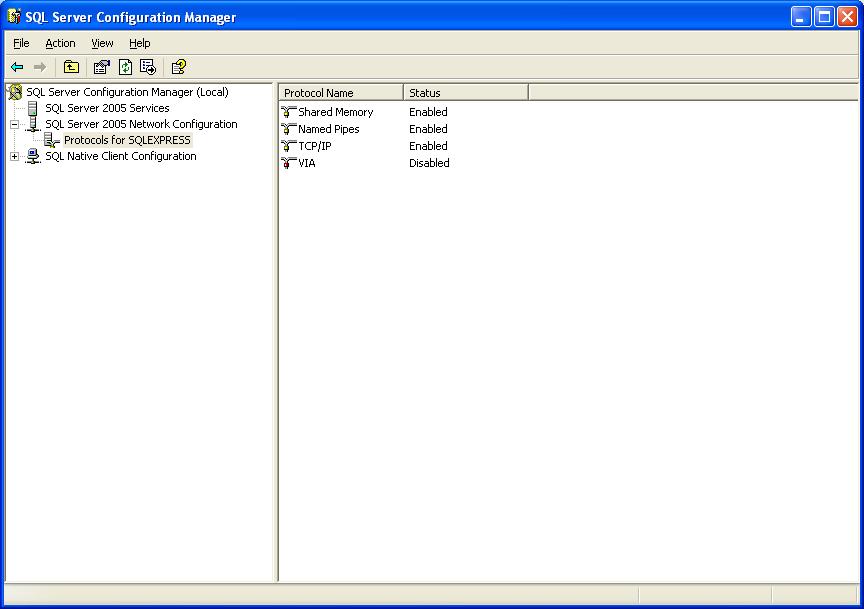Sort by Protocol Name column header

[340, 93]
